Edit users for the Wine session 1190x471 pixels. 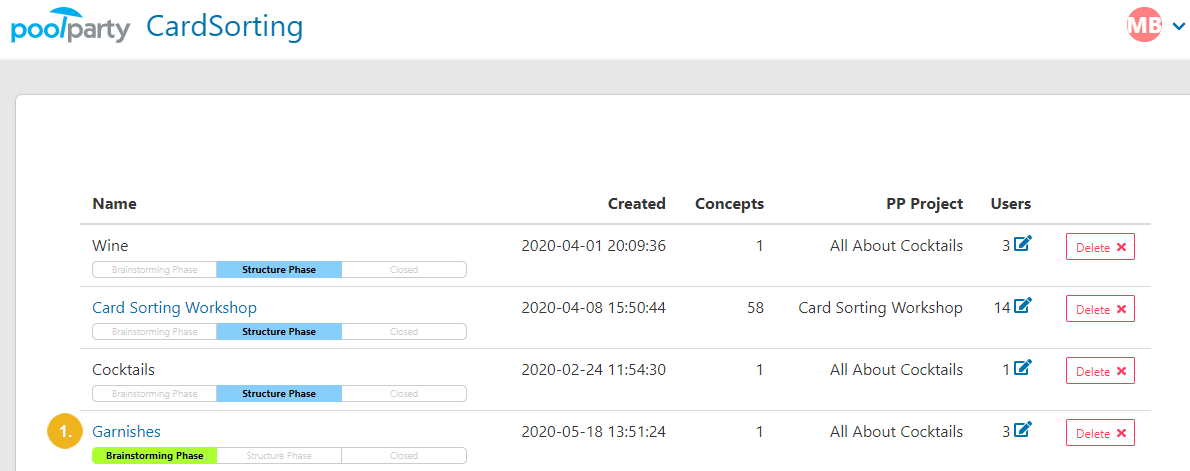coord(1023,244)
